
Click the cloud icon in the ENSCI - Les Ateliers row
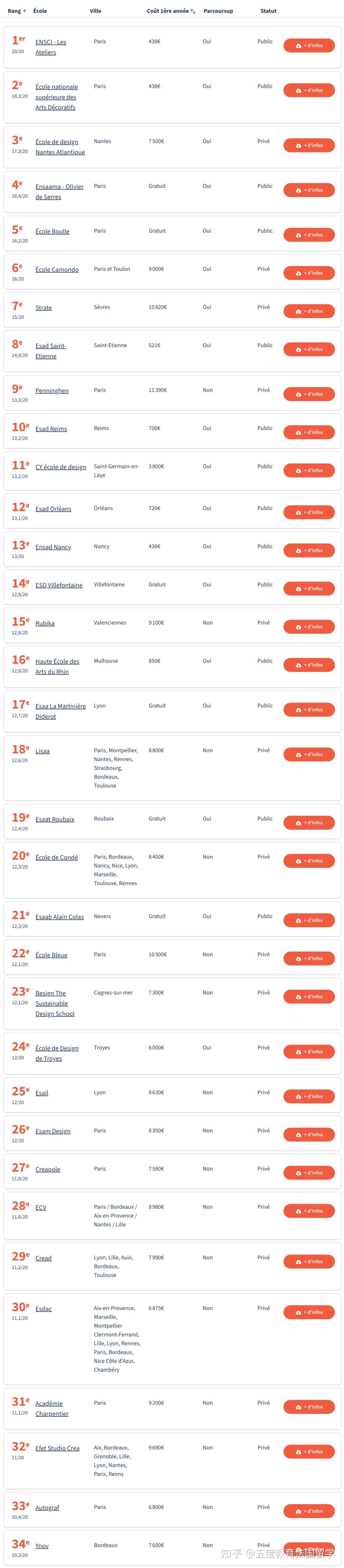[x=298, y=46]
